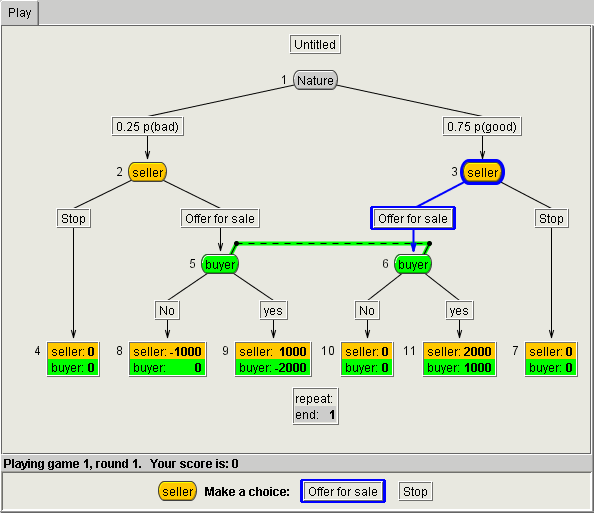
Task: Click the repeat end counter box
Action: pos(315,407)
